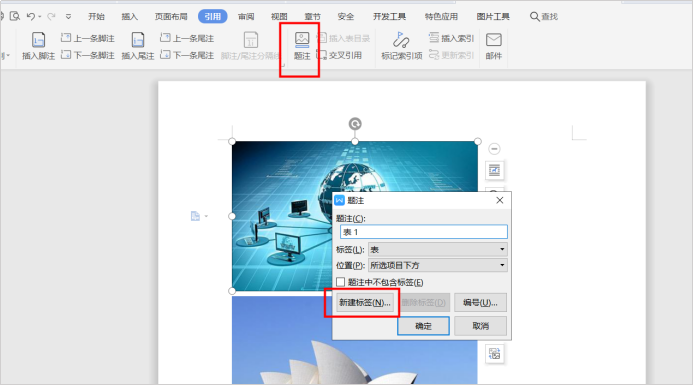This screenshot has height=386, width=694.
Task: Click the paragraph marker icon left of the picture
Action: tap(195, 216)
